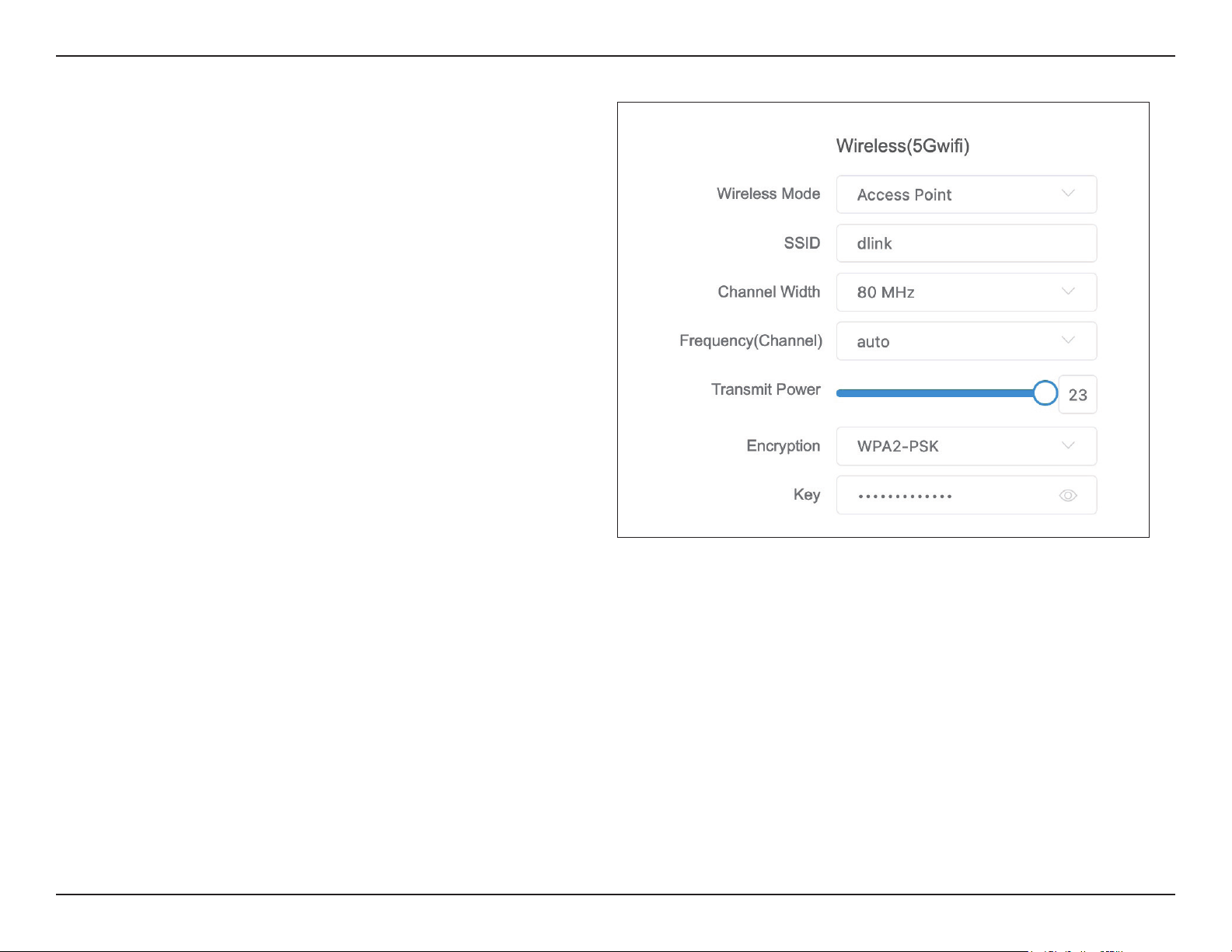Click the middle of the Transmit Power track

(x=941, y=393)
